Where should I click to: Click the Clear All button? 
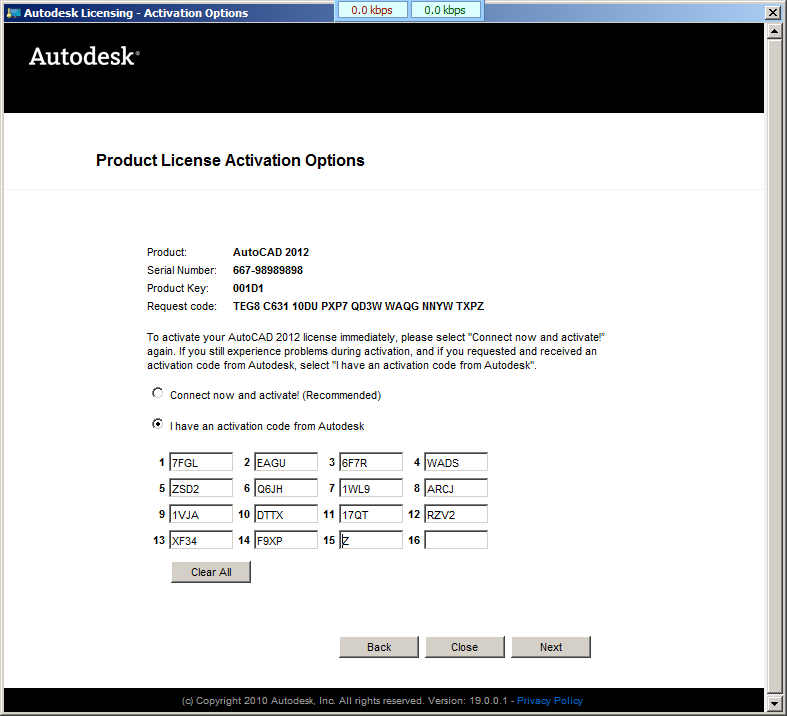click(x=211, y=572)
